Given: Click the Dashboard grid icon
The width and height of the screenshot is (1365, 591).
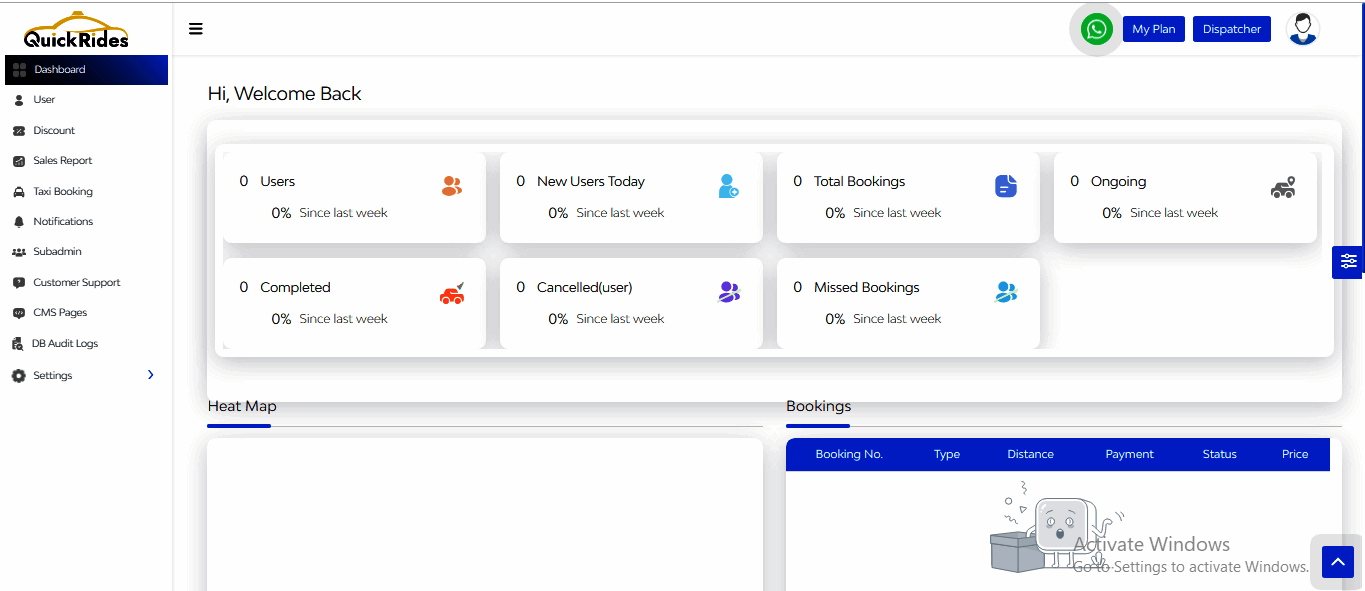Looking at the screenshot, I should click(x=19, y=70).
